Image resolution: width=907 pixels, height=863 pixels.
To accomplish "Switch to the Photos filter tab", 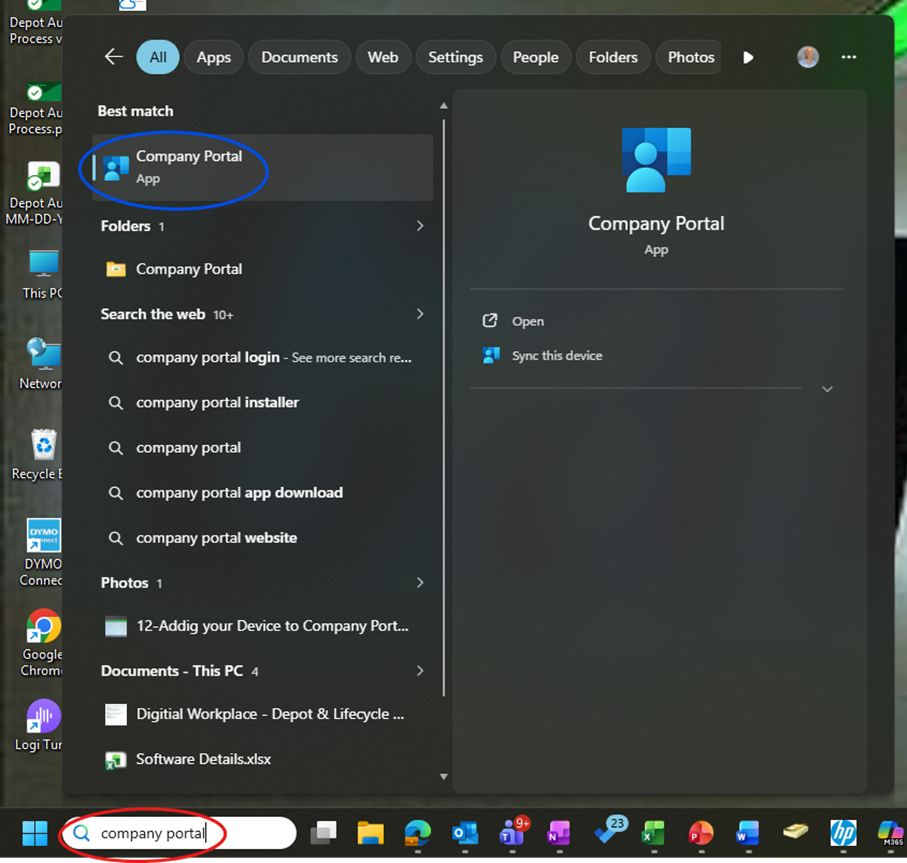I will tap(690, 57).
